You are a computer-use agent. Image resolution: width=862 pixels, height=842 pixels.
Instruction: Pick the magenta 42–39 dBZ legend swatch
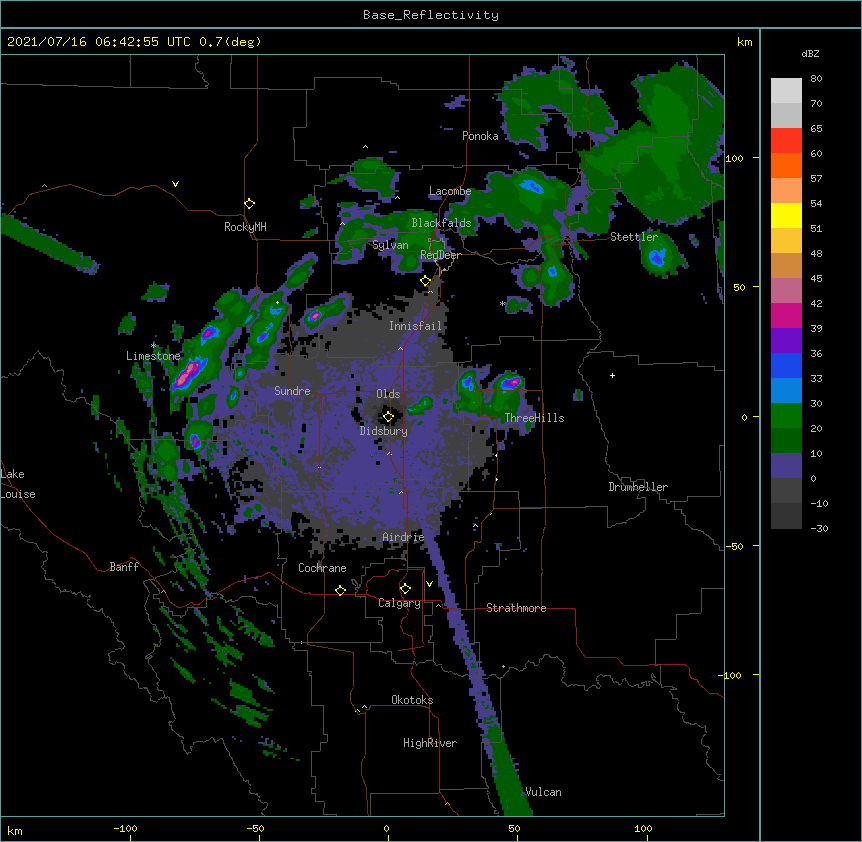(x=786, y=315)
